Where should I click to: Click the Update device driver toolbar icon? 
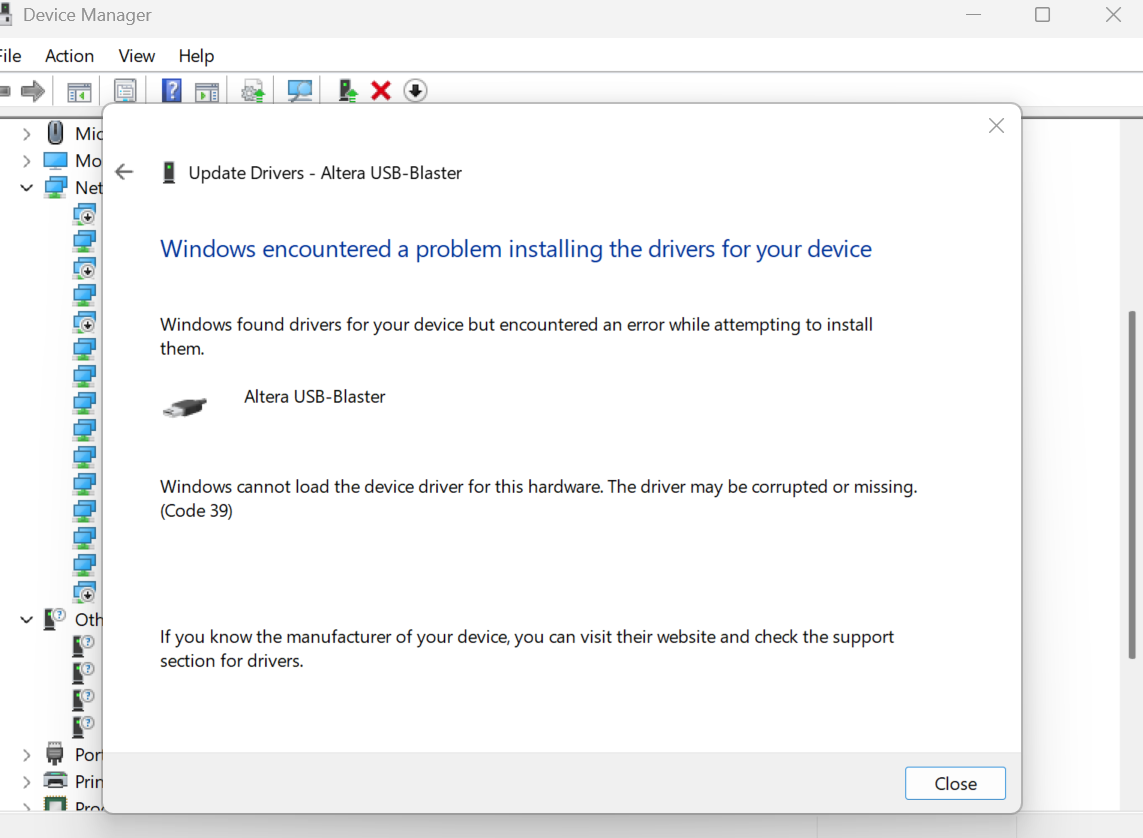tap(348, 91)
